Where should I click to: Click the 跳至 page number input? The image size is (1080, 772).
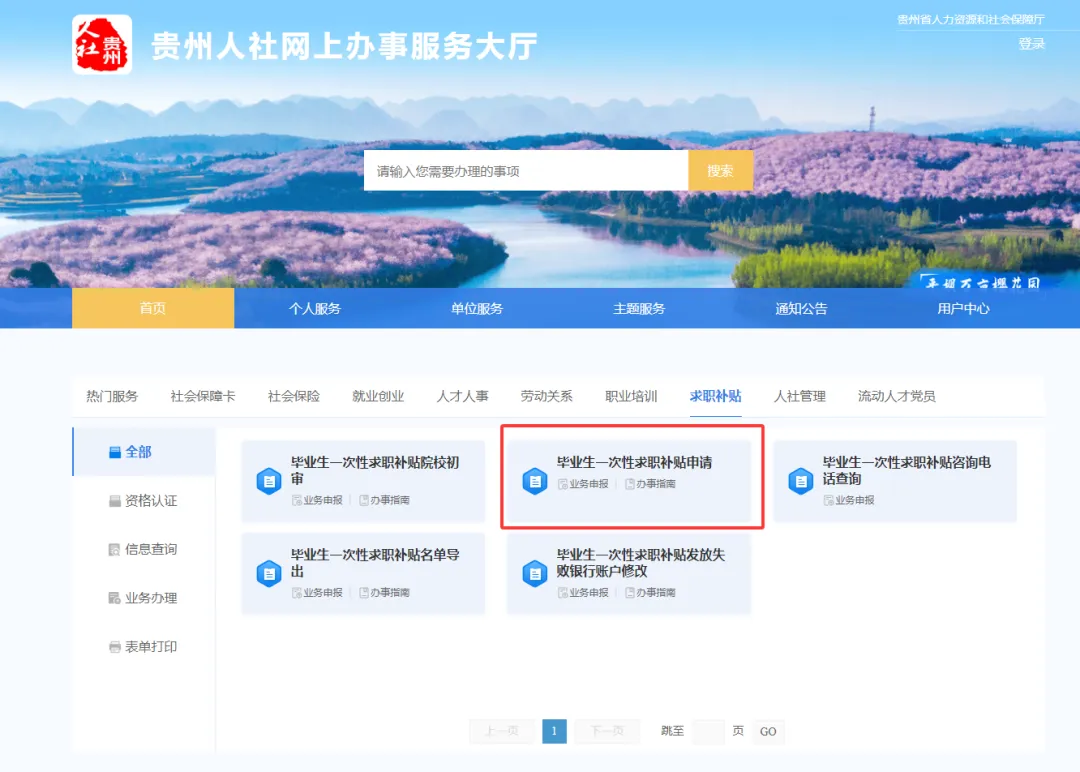708,731
